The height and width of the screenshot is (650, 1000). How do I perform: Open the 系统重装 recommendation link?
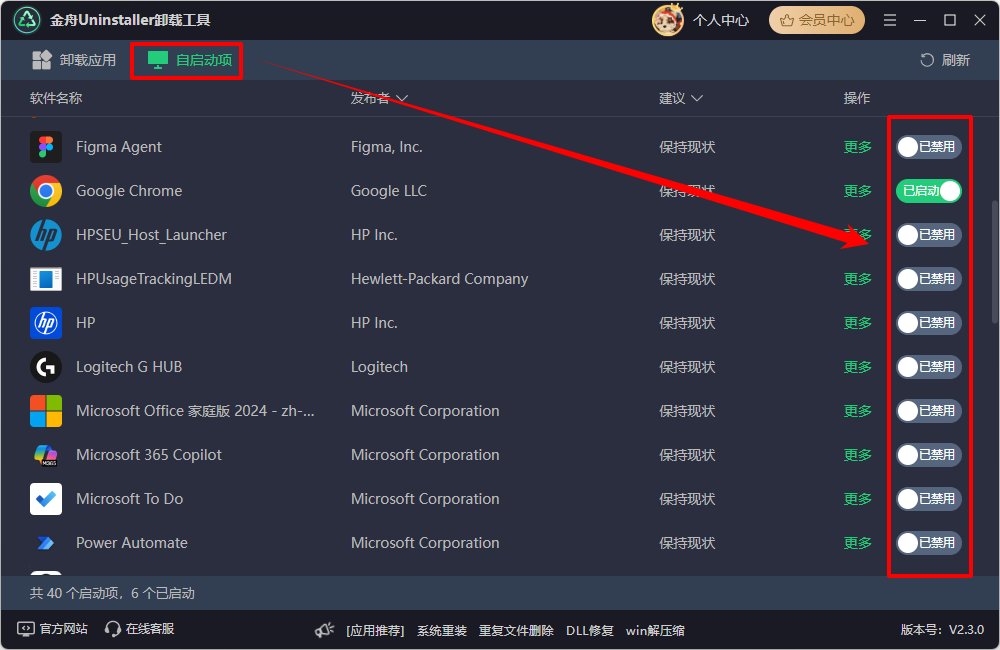(441, 631)
